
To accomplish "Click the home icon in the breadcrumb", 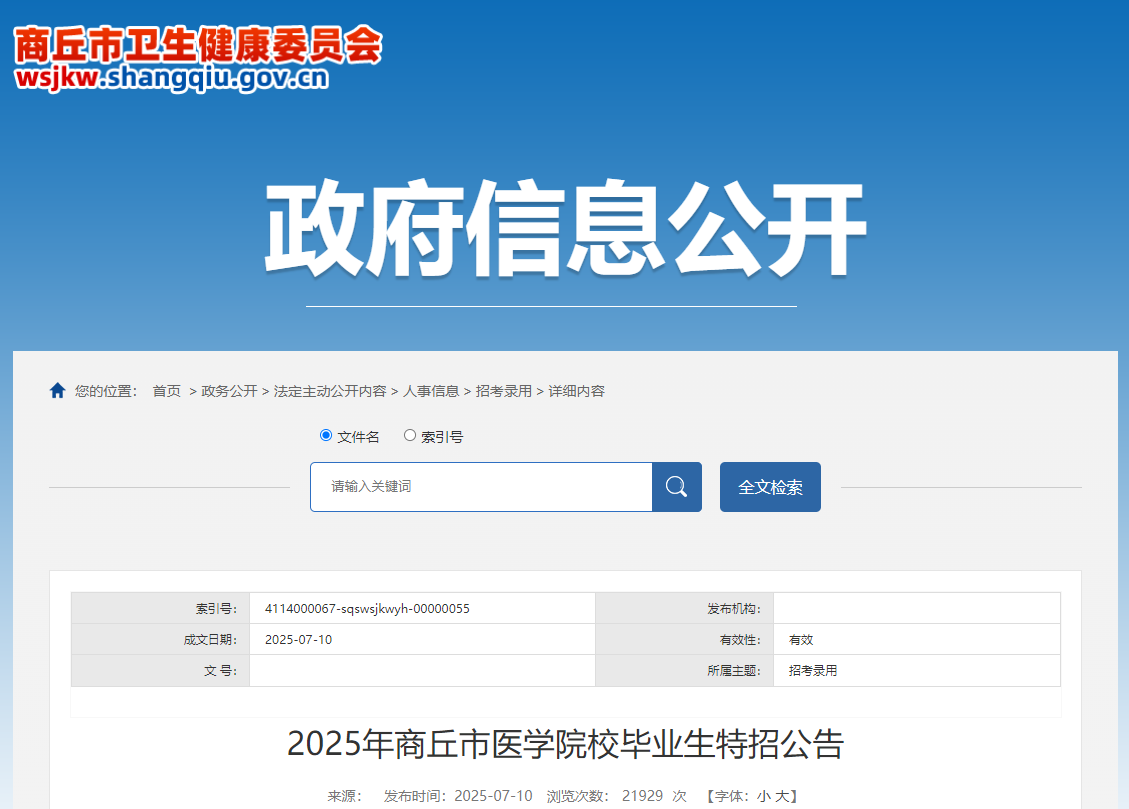I will [58, 390].
